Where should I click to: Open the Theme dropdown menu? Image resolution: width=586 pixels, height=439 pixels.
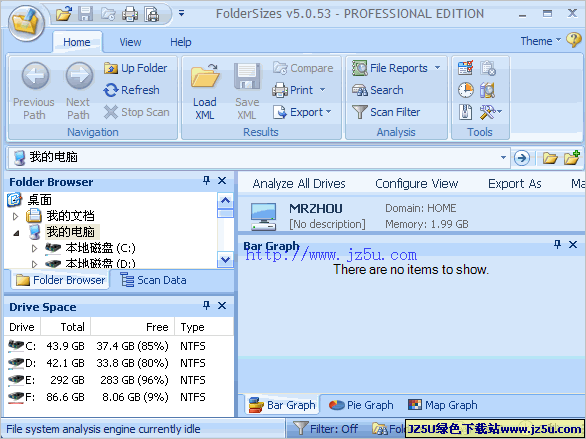[x=541, y=41]
